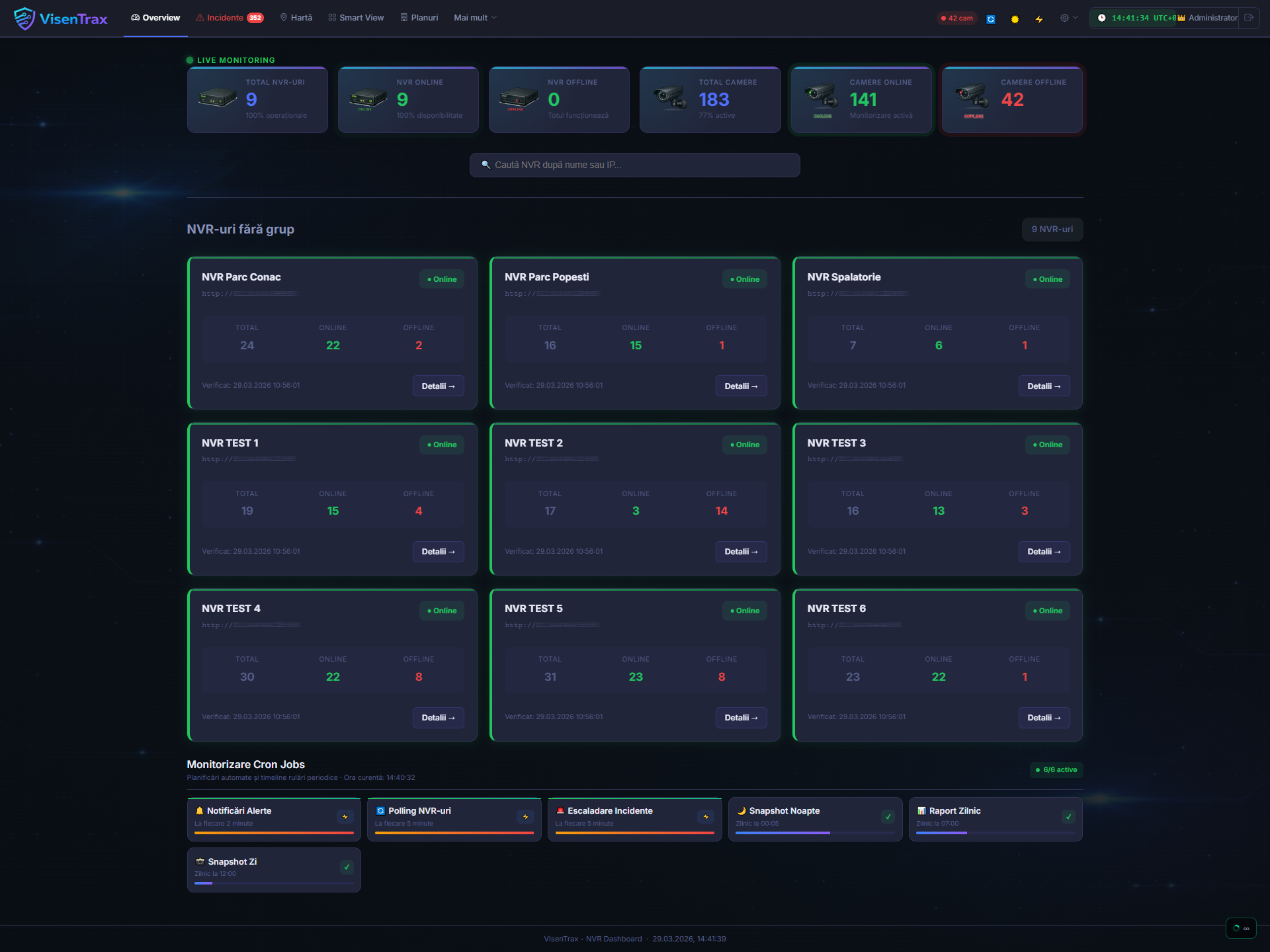Toggle the Raport Zilnic checkmark
1270x952 pixels.
1068,817
